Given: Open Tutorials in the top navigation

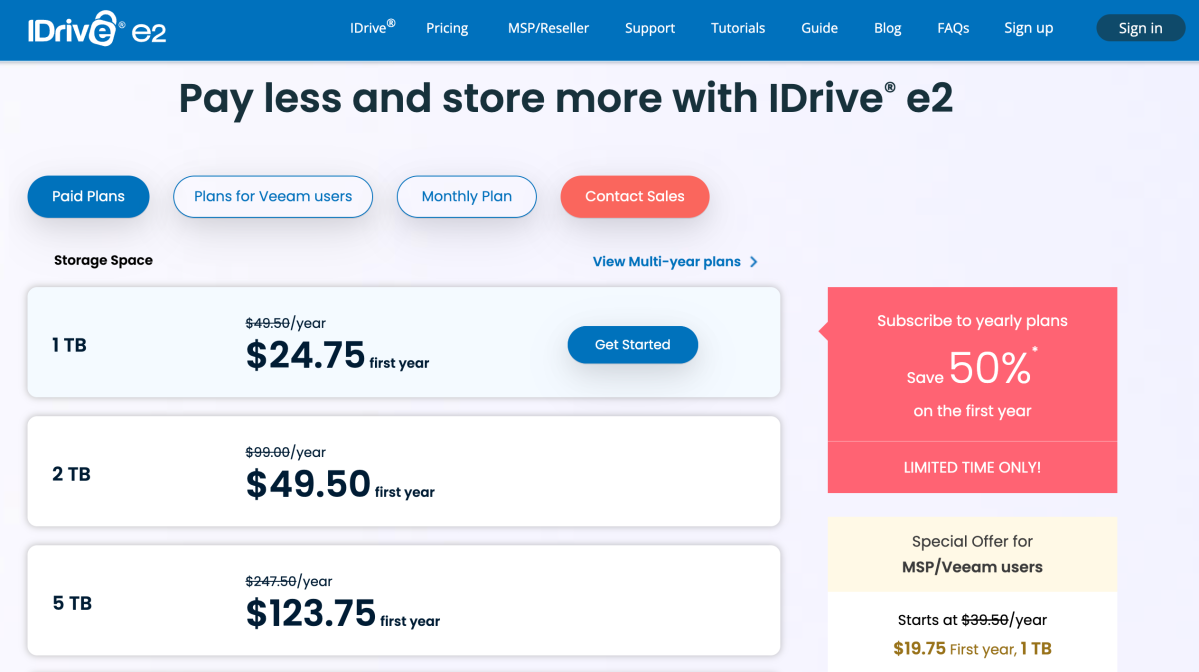Looking at the screenshot, I should coord(738,28).
